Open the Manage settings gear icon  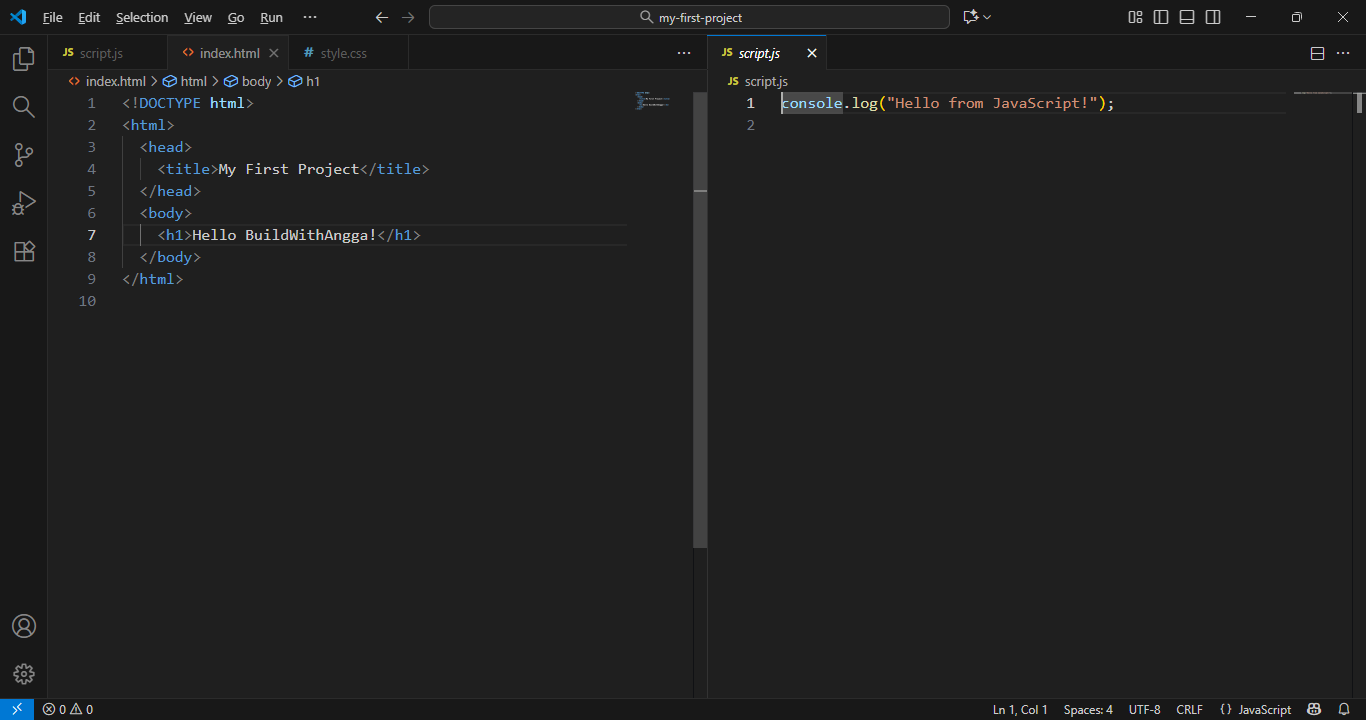23,673
